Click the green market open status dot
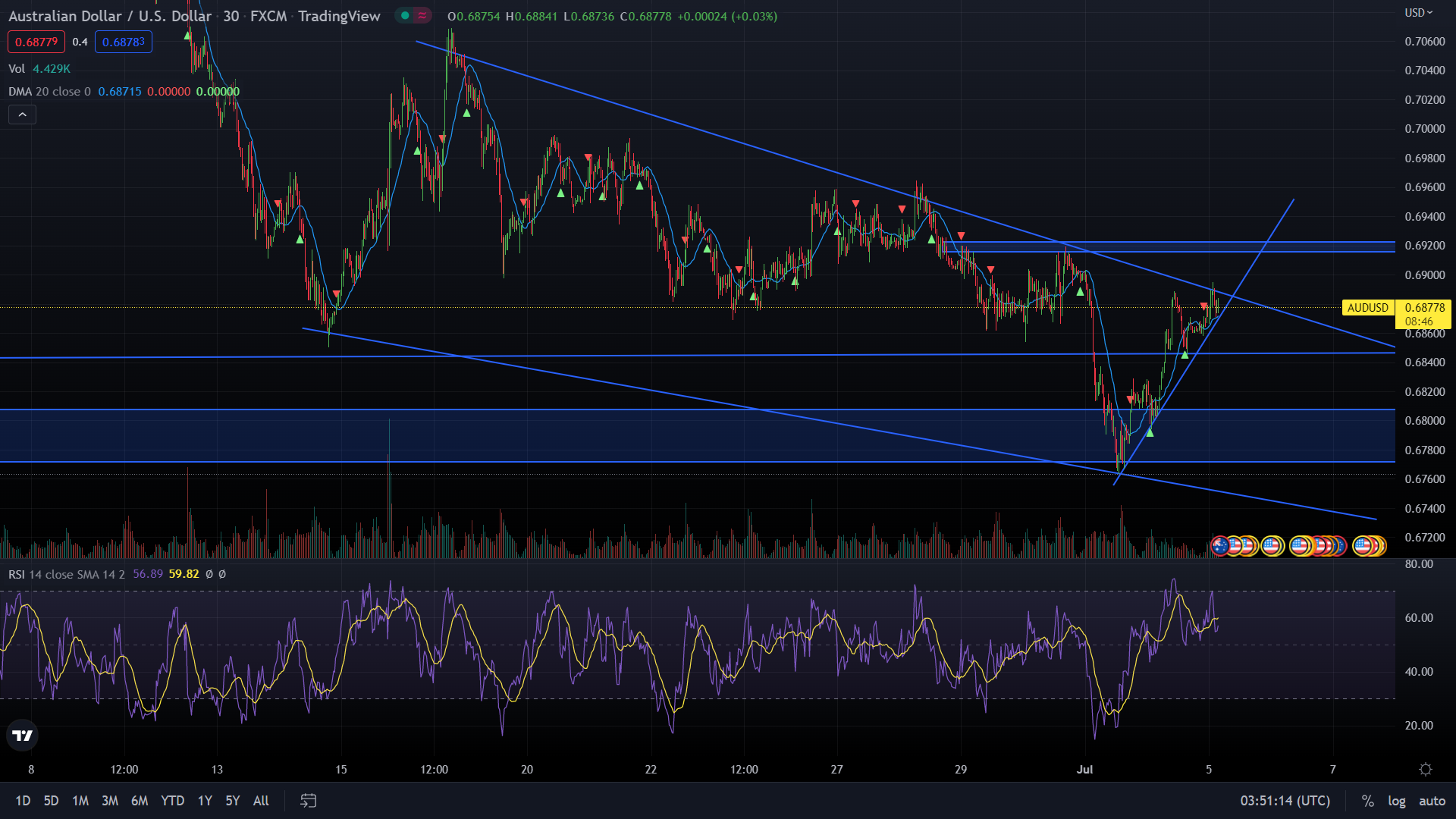Viewport: 1456px width, 819px height. [x=405, y=15]
